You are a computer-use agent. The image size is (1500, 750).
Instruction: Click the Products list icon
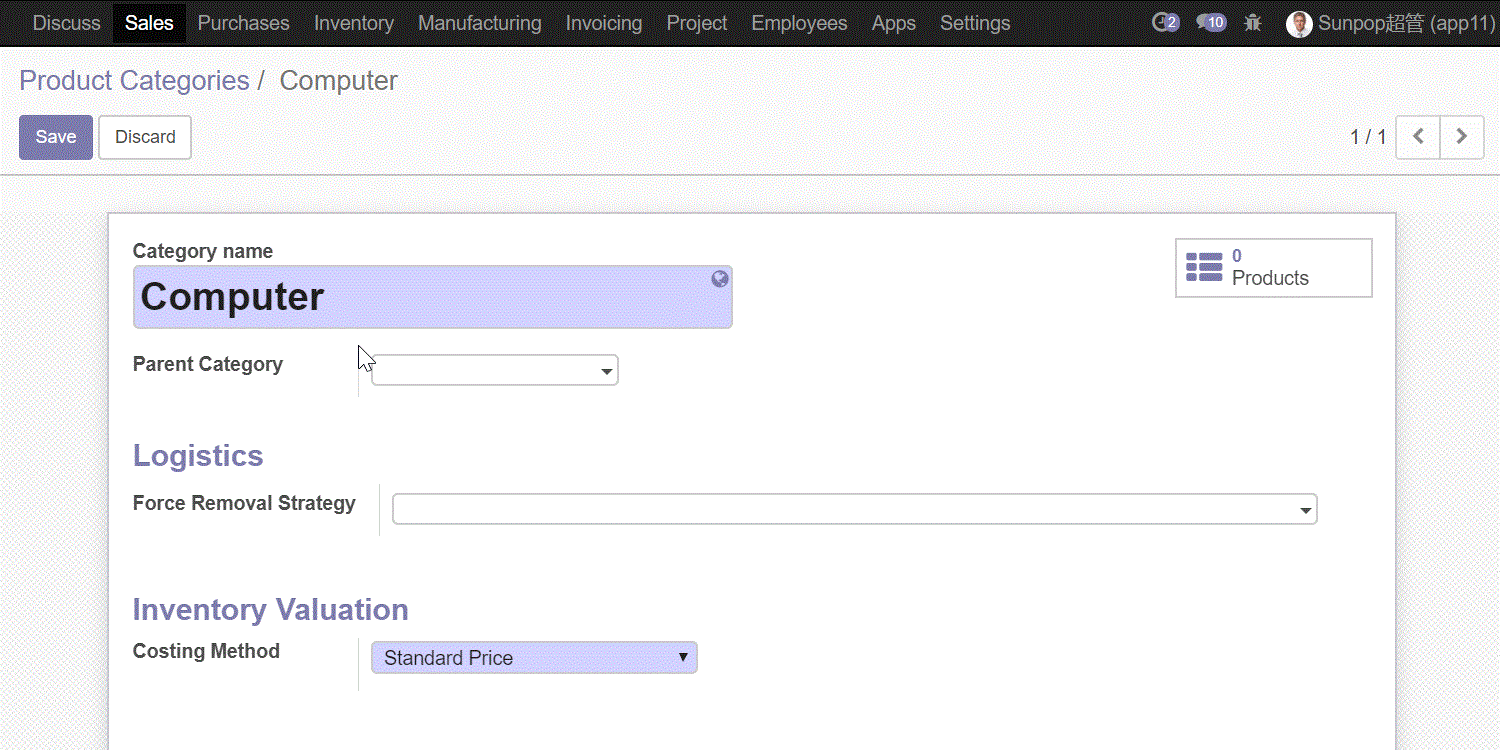[1204, 268]
